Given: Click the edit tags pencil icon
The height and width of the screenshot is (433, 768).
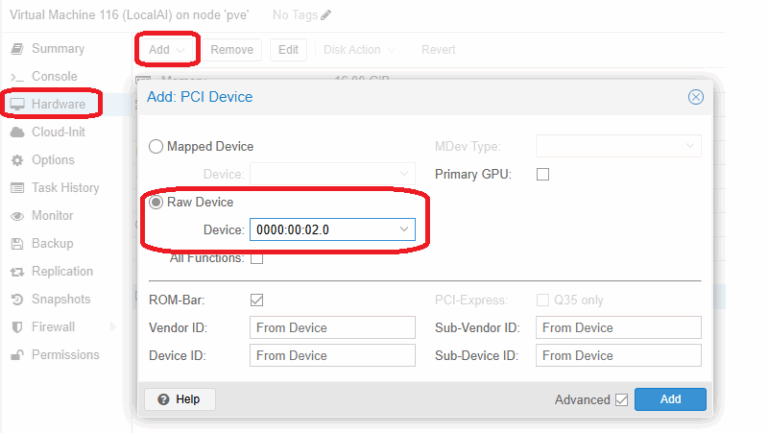Looking at the screenshot, I should click(326, 15).
